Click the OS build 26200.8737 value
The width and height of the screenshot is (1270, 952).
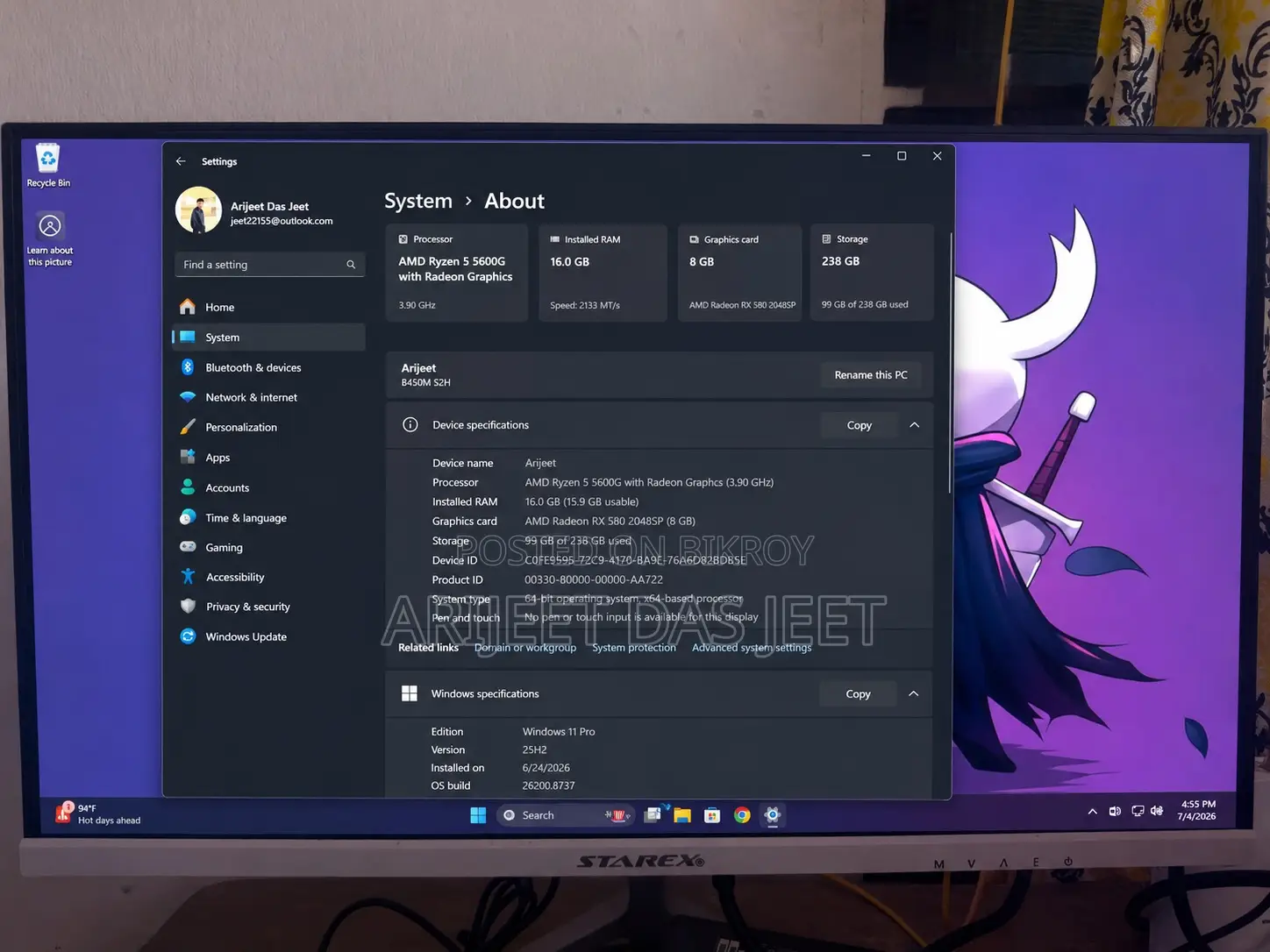tap(549, 786)
